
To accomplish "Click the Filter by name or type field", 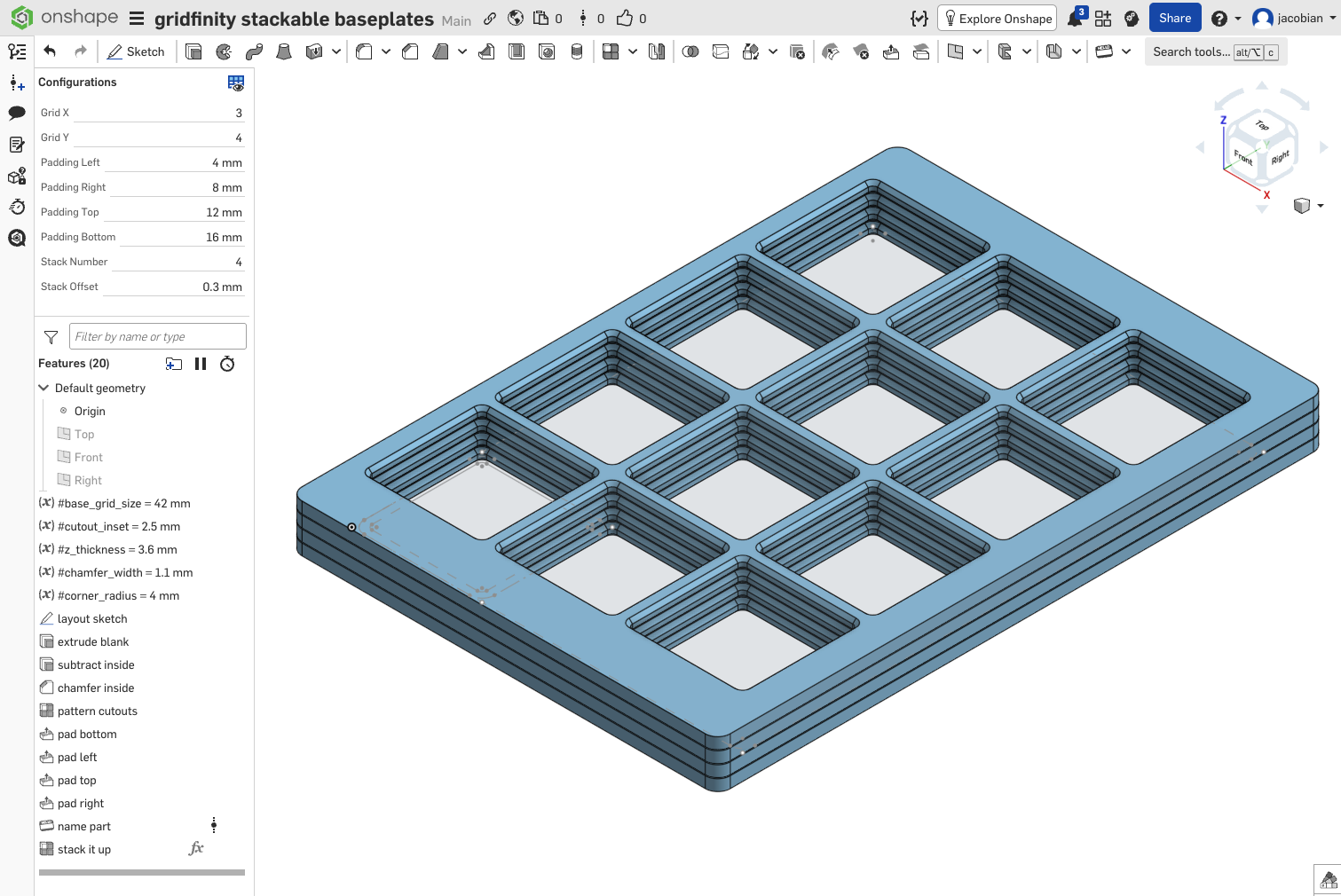I will coord(157,336).
